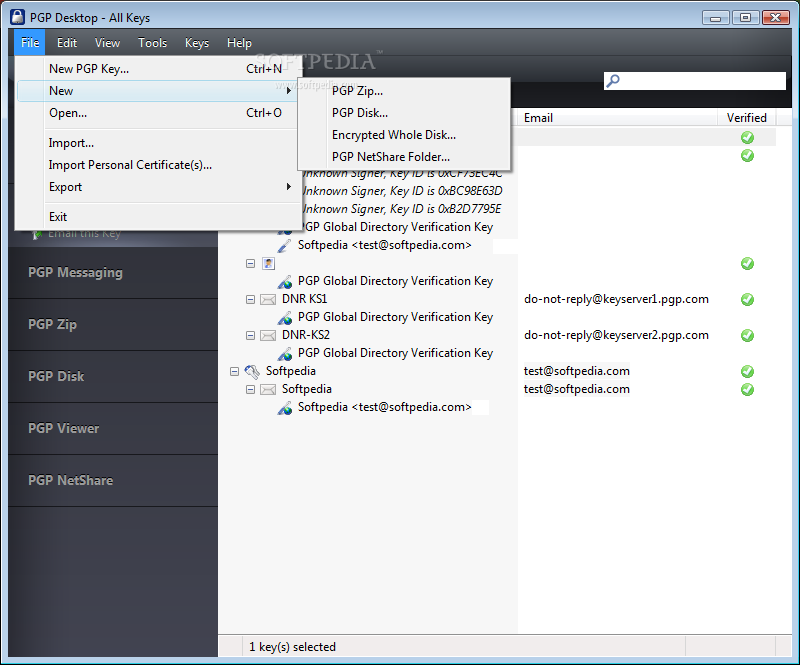The width and height of the screenshot is (800, 665).
Task: Open the PGP Viewer sidebar panel
Action: click(113, 429)
